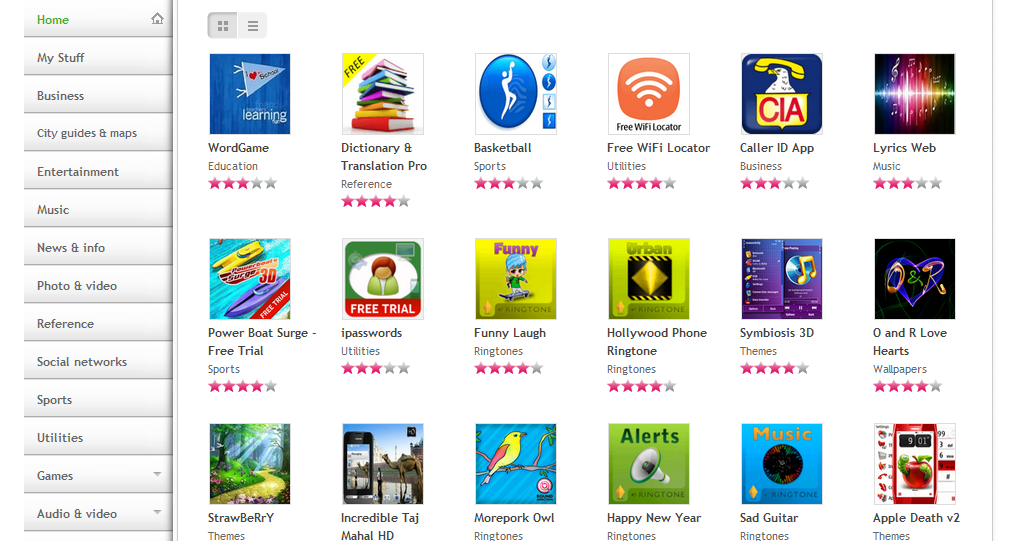Screen dimensions: 1030x541
Task: Open Dictionary & Translation Pro title link
Action: coord(384,157)
